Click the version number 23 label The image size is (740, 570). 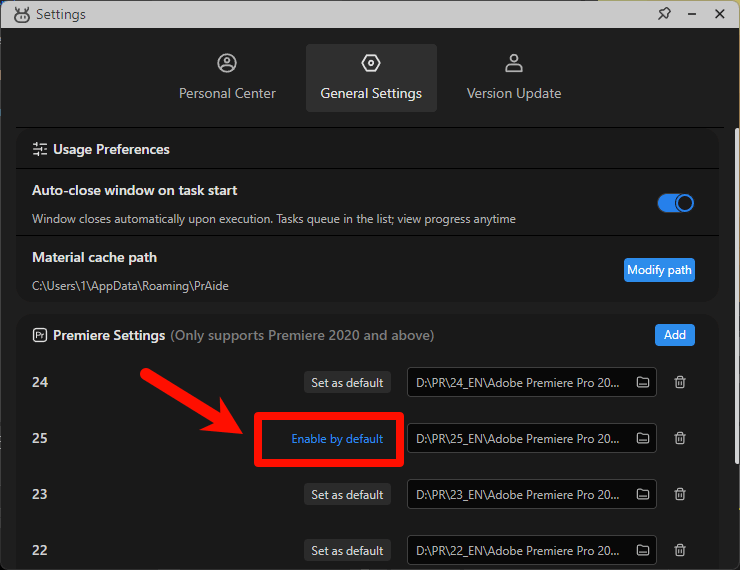[x=40, y=494]
